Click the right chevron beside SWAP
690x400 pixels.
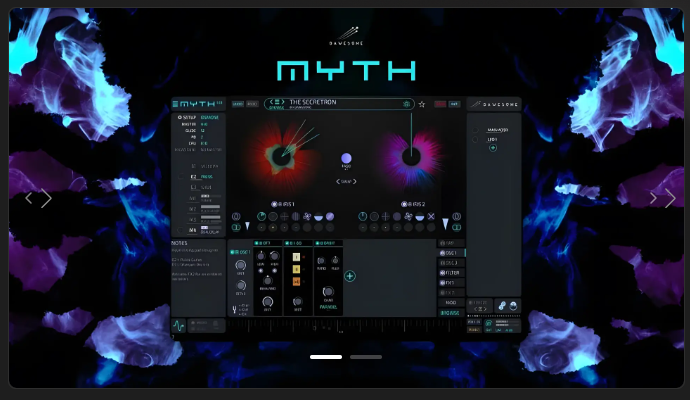pos(355,181)
